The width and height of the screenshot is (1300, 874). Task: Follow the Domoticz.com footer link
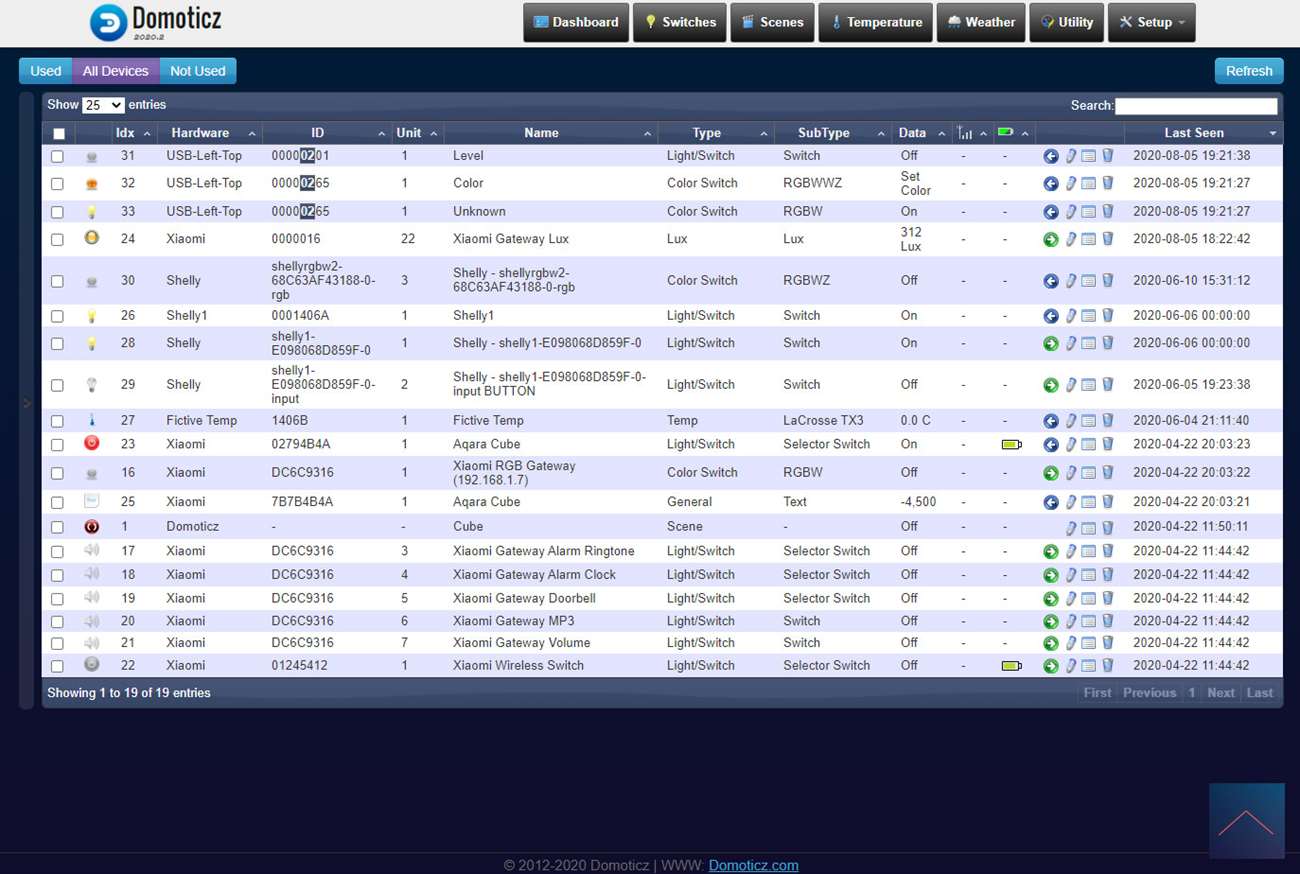(x=753, y=865)
